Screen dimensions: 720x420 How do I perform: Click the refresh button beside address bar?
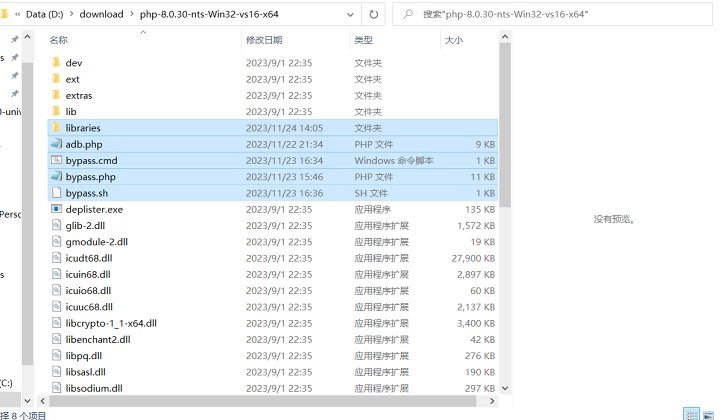click(x=373, y=15)
